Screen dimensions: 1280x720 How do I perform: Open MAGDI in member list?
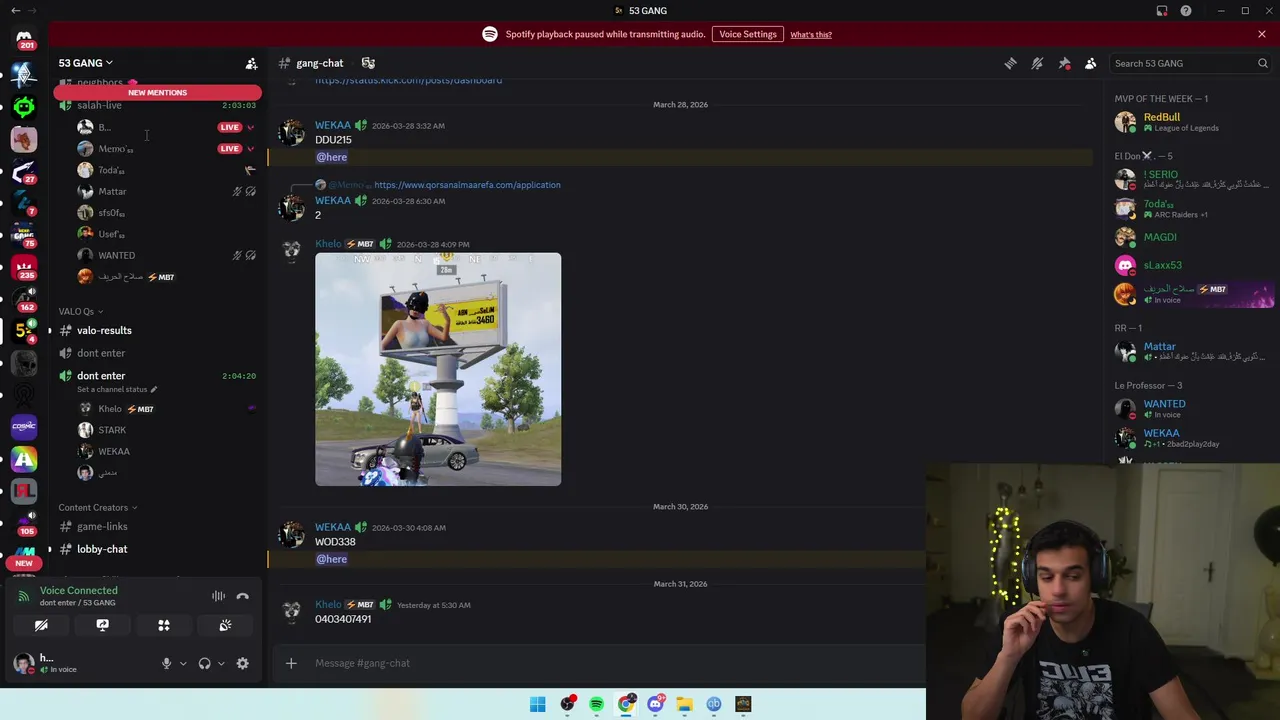pyautogui.click(x=1190, y=237)
